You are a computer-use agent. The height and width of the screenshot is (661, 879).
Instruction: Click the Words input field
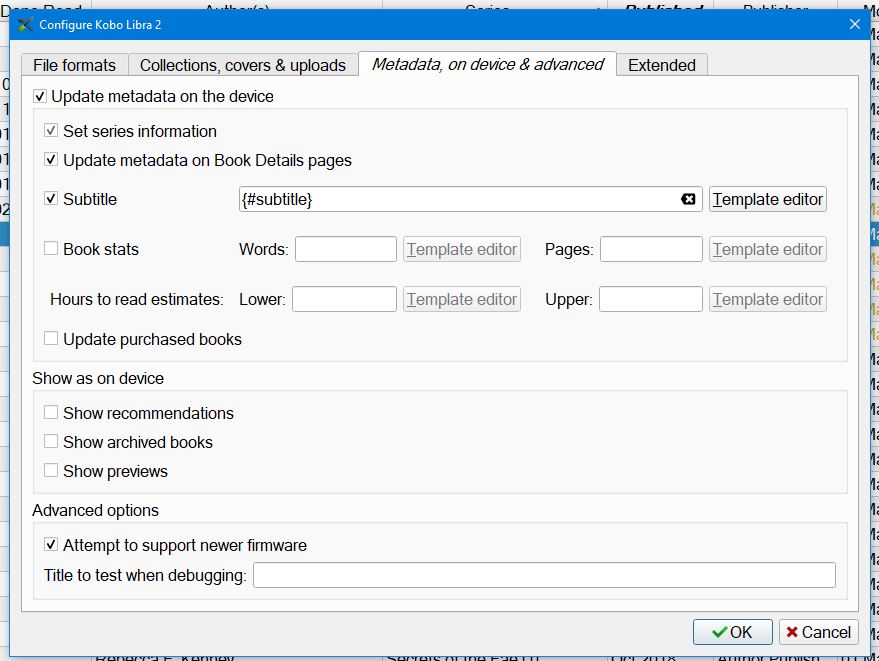click(346, 249)
